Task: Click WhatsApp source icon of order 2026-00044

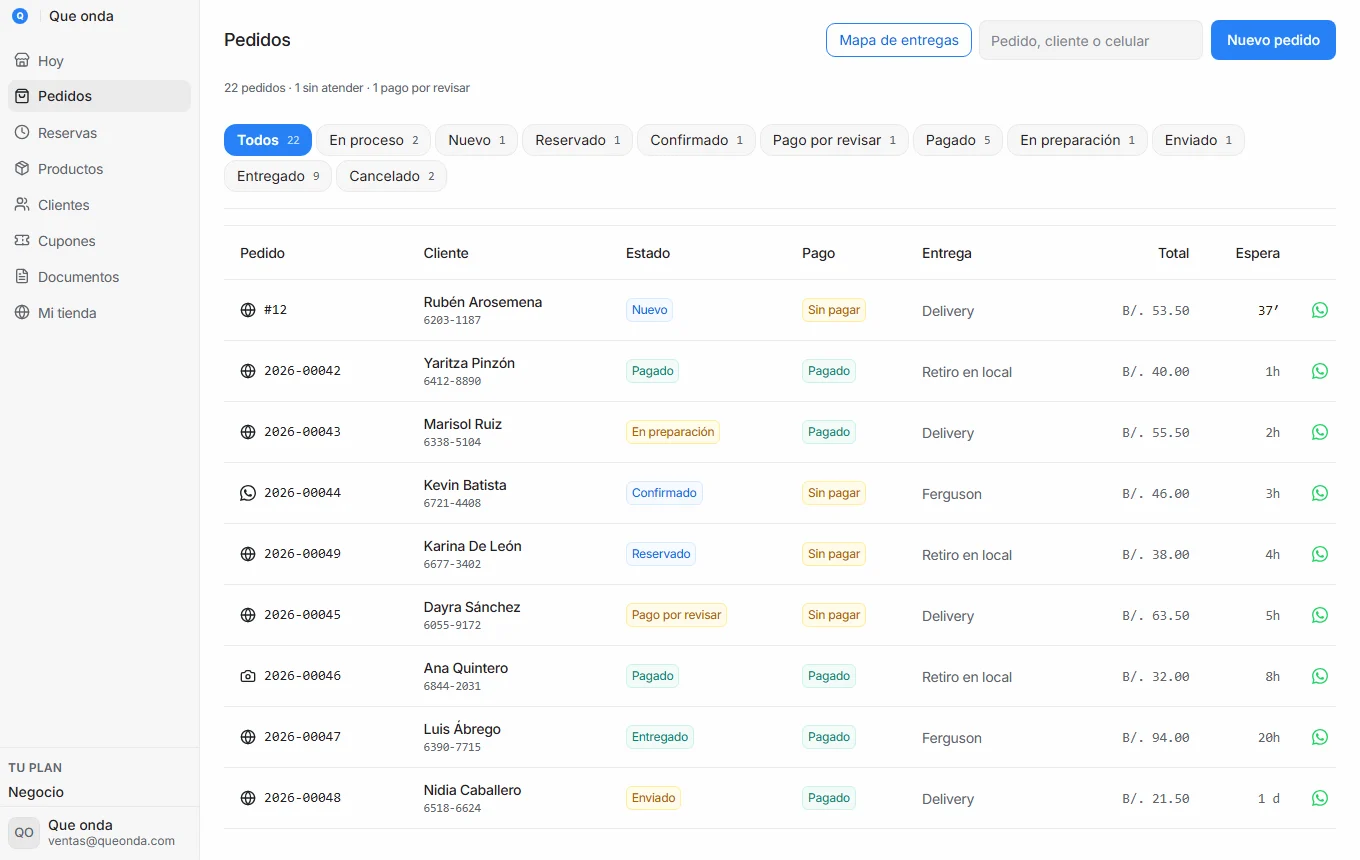Action: click(248, 493)
